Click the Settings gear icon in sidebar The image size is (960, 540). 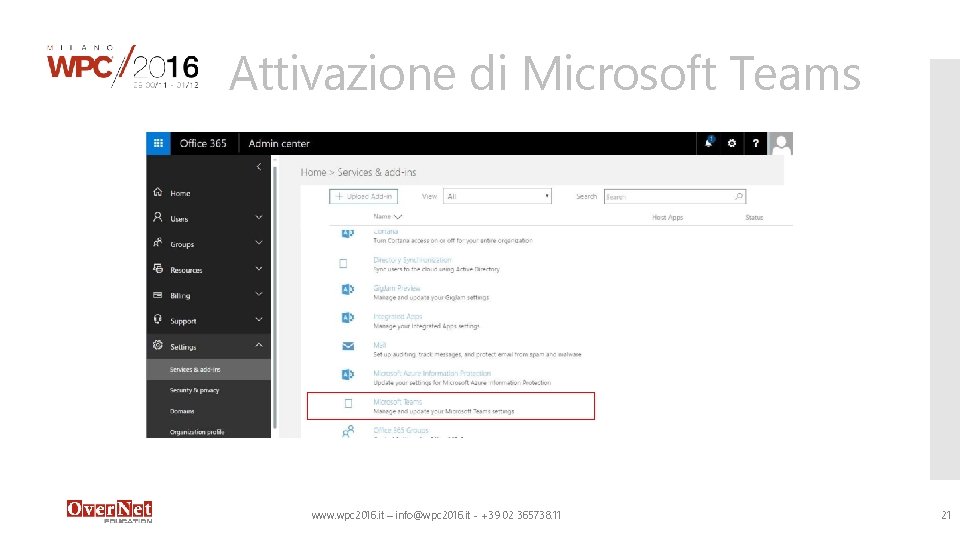click(158, 345)
